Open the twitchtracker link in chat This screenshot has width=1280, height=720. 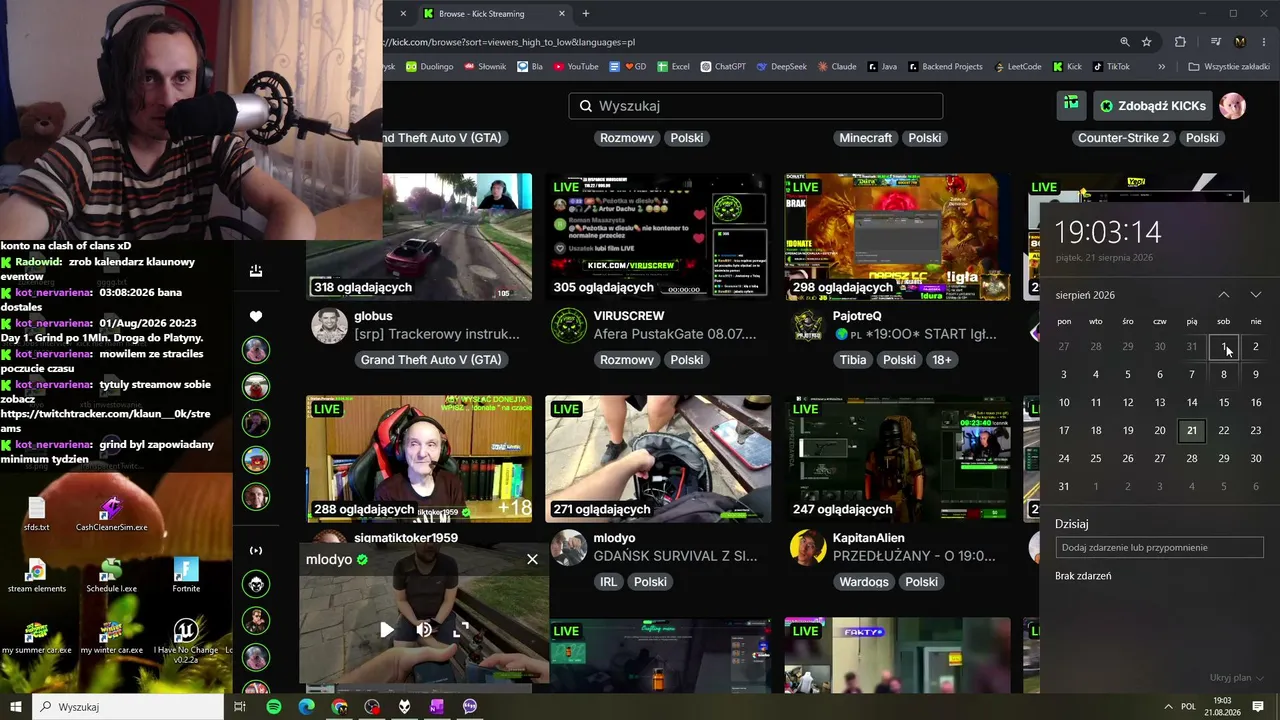(x=105, y=420)
